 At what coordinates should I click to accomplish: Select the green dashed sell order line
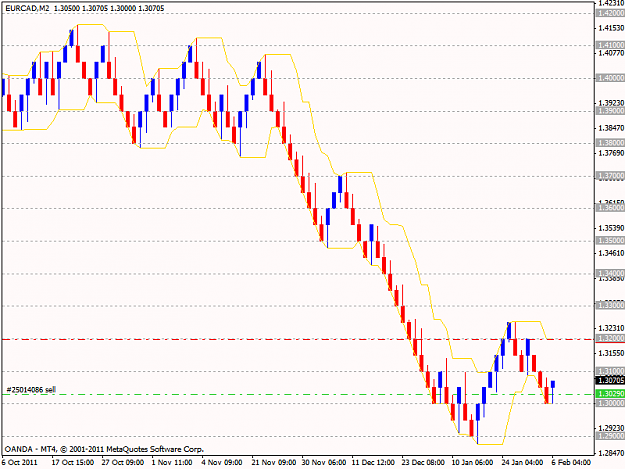point(298,394)
